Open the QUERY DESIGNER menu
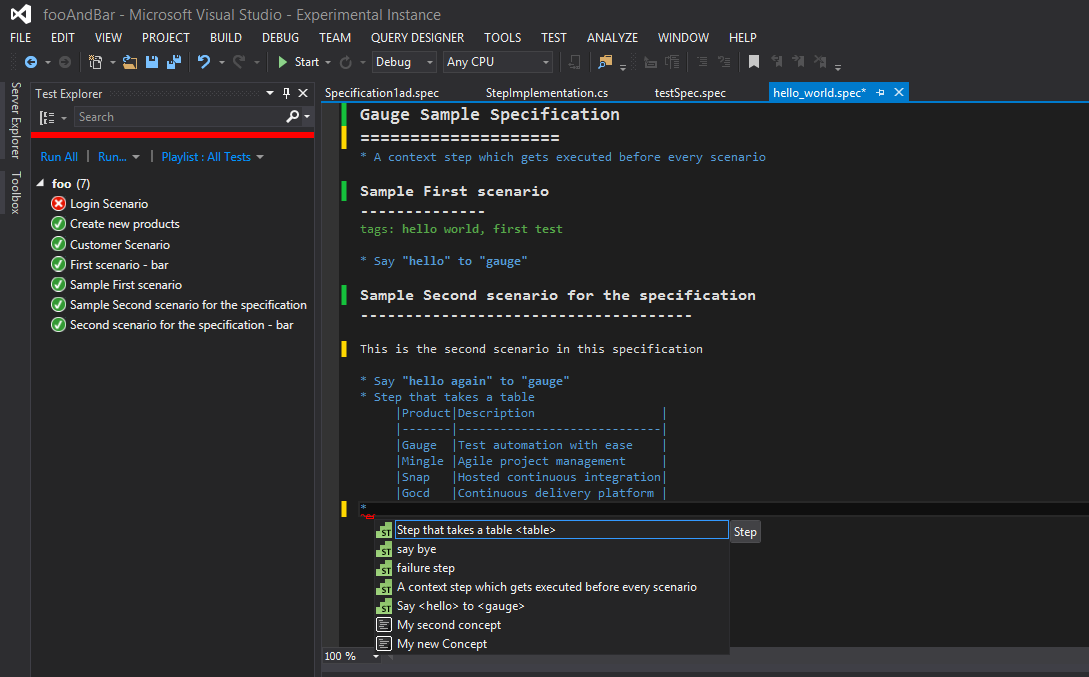 coord(417,37)
